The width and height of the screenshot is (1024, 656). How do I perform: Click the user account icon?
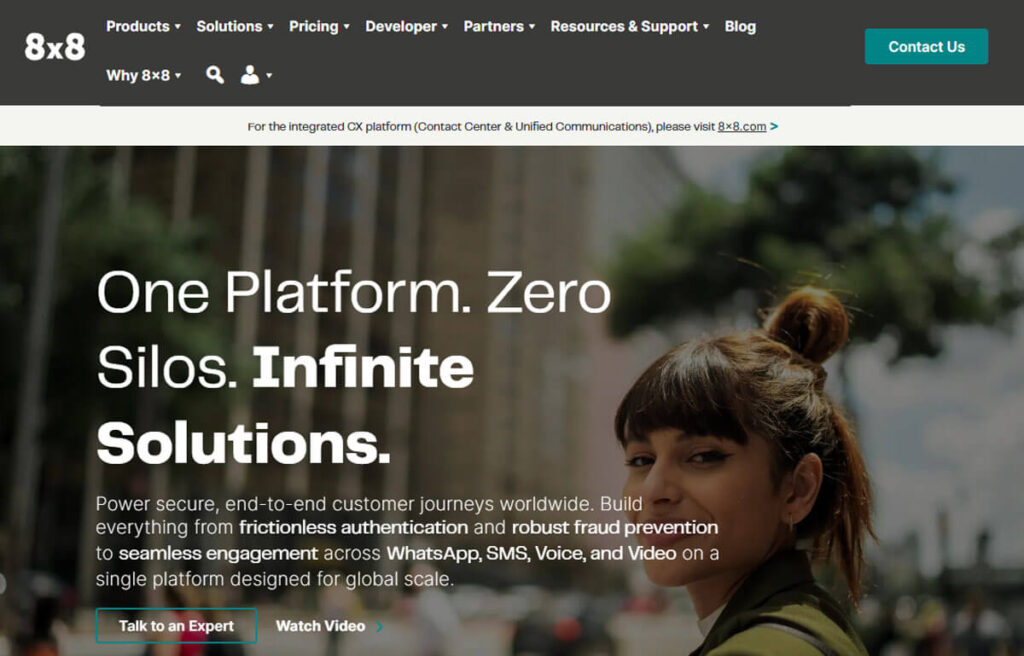click(250, 75)
